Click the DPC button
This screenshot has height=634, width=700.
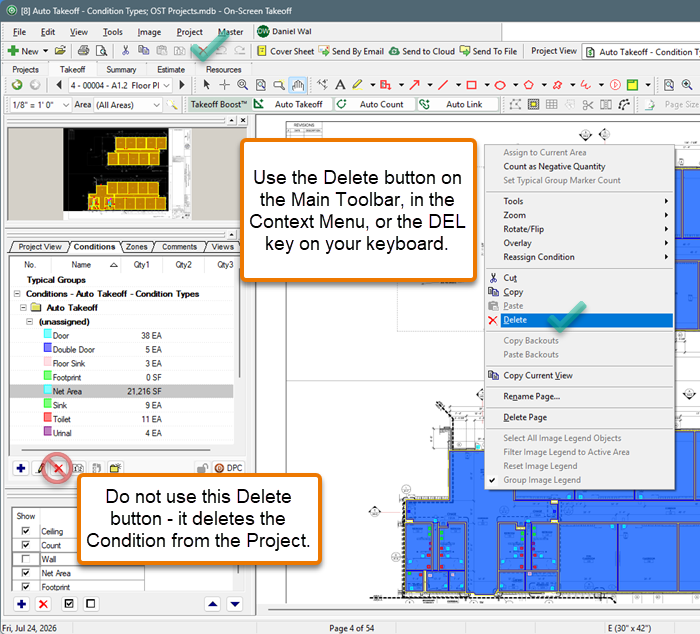pos(228,468)
